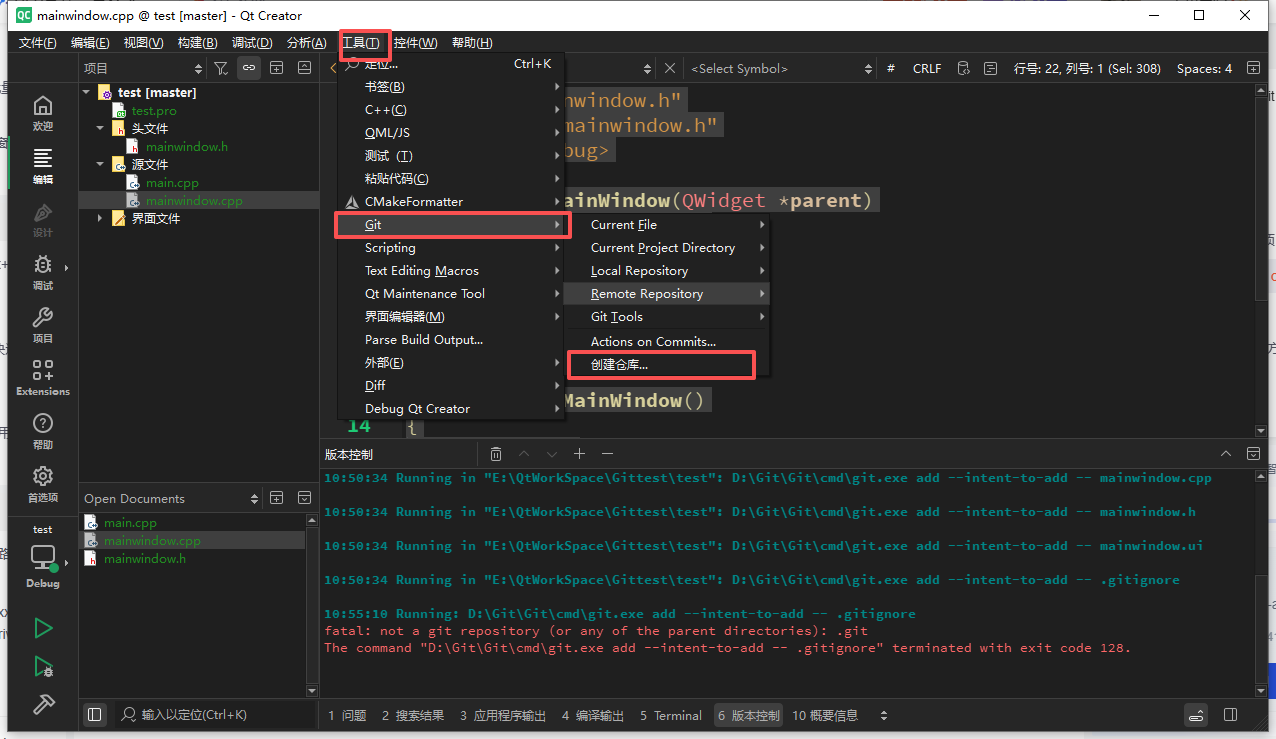Close current document with X icon
1276x739 pixels.
coord(670,68)
